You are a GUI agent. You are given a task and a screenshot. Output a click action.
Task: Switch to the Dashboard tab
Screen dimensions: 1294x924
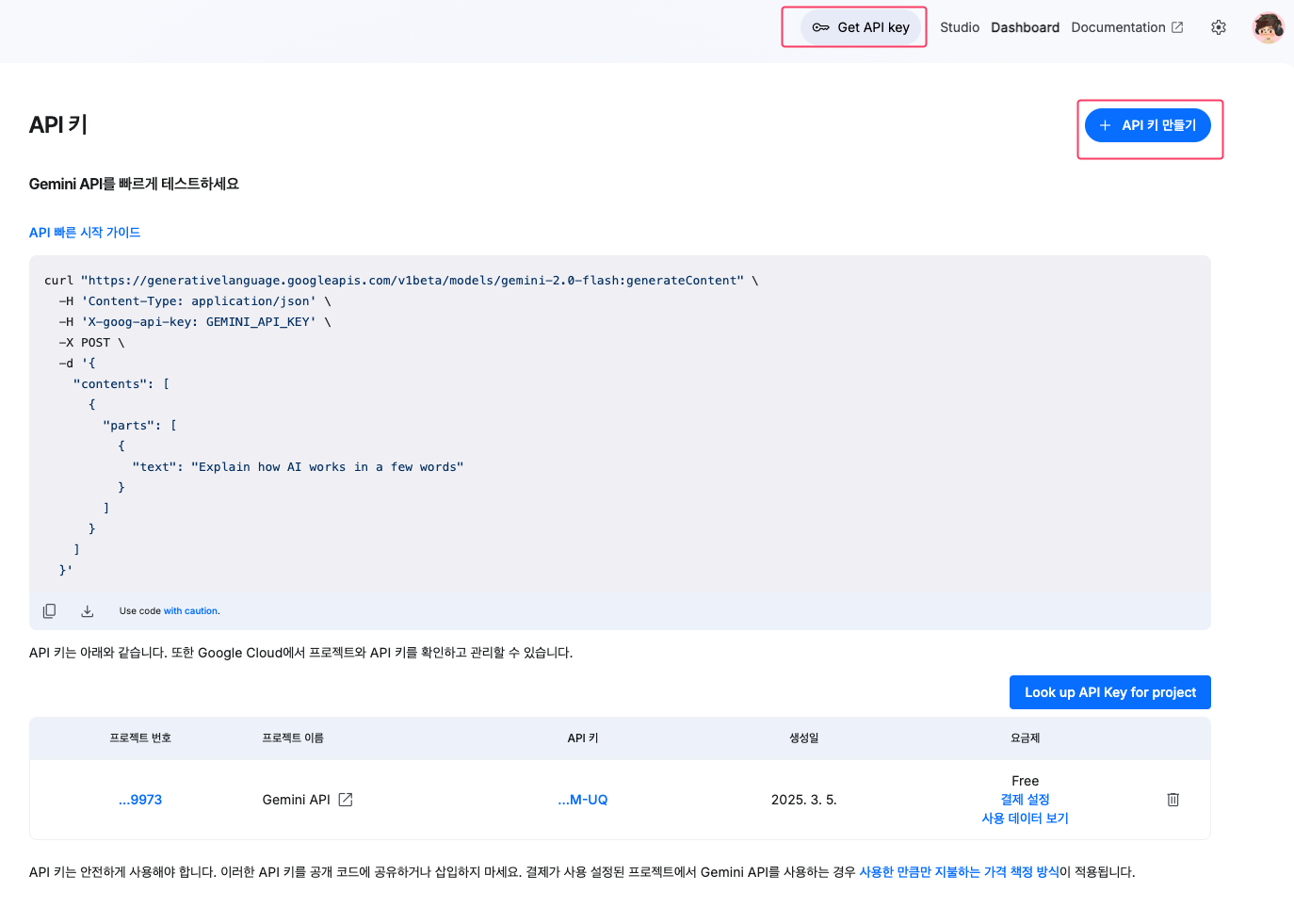coord(1025,27)
